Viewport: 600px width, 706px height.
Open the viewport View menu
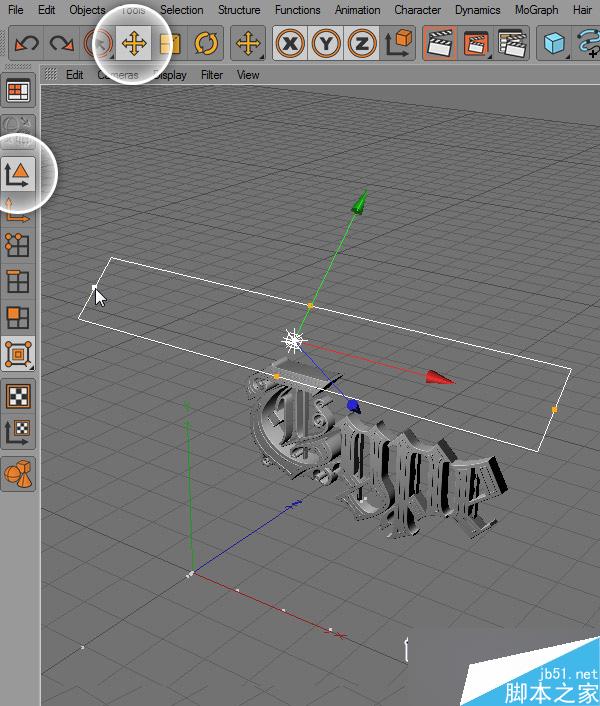click(248, 75)
